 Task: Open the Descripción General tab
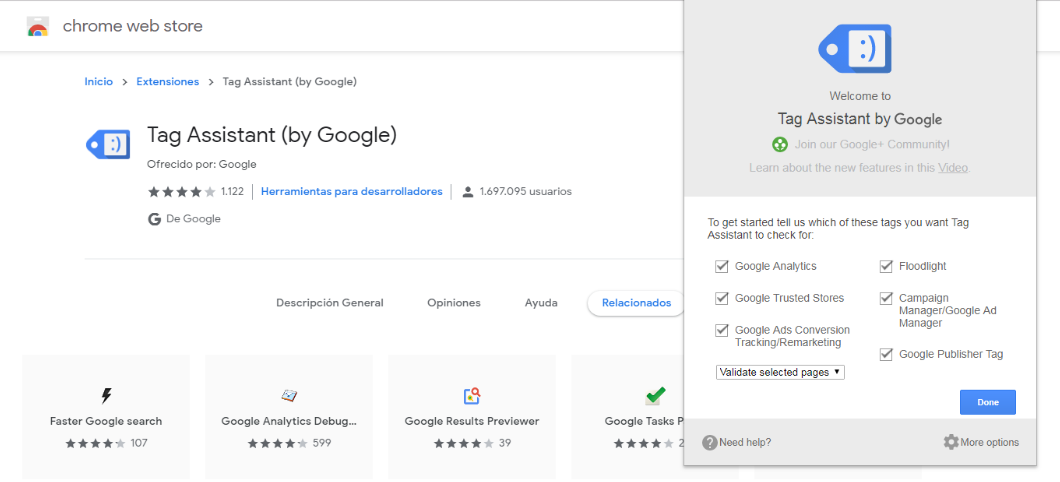(329, 303)
